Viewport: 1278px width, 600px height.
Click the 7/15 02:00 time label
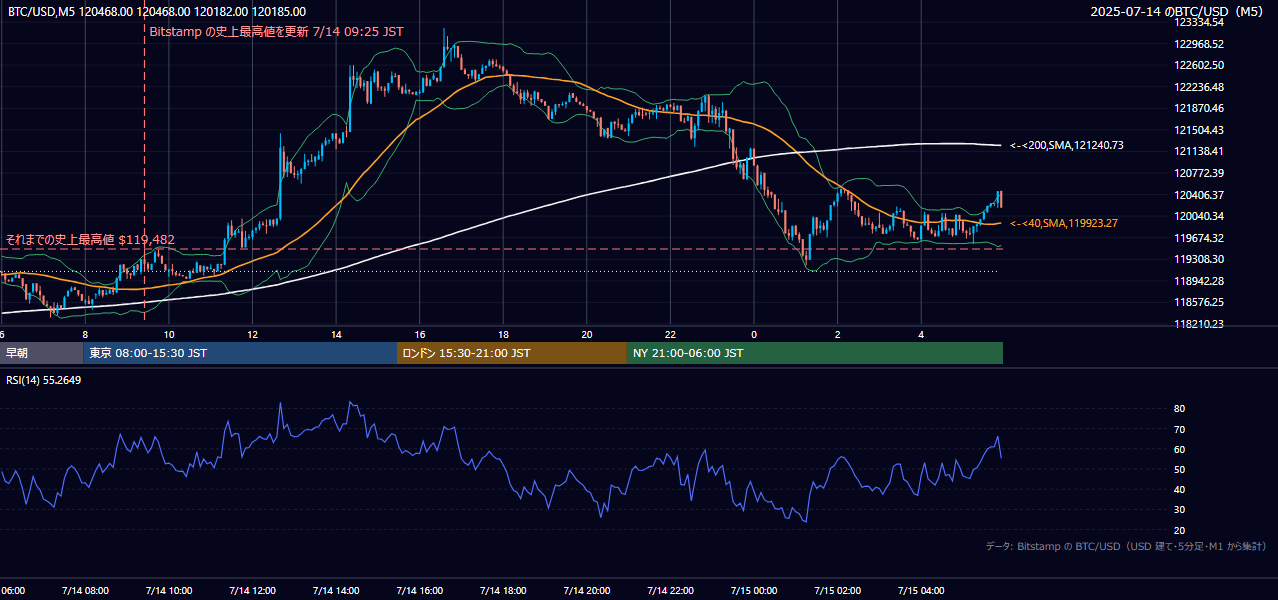coord(838,591)
